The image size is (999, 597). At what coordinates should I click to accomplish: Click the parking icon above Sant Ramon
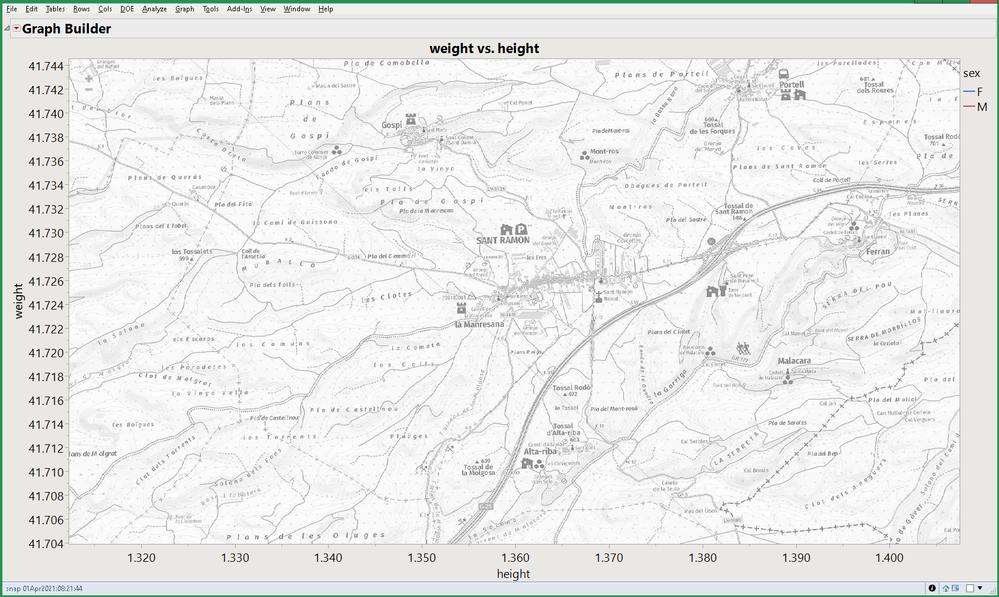tap(522, 229)
